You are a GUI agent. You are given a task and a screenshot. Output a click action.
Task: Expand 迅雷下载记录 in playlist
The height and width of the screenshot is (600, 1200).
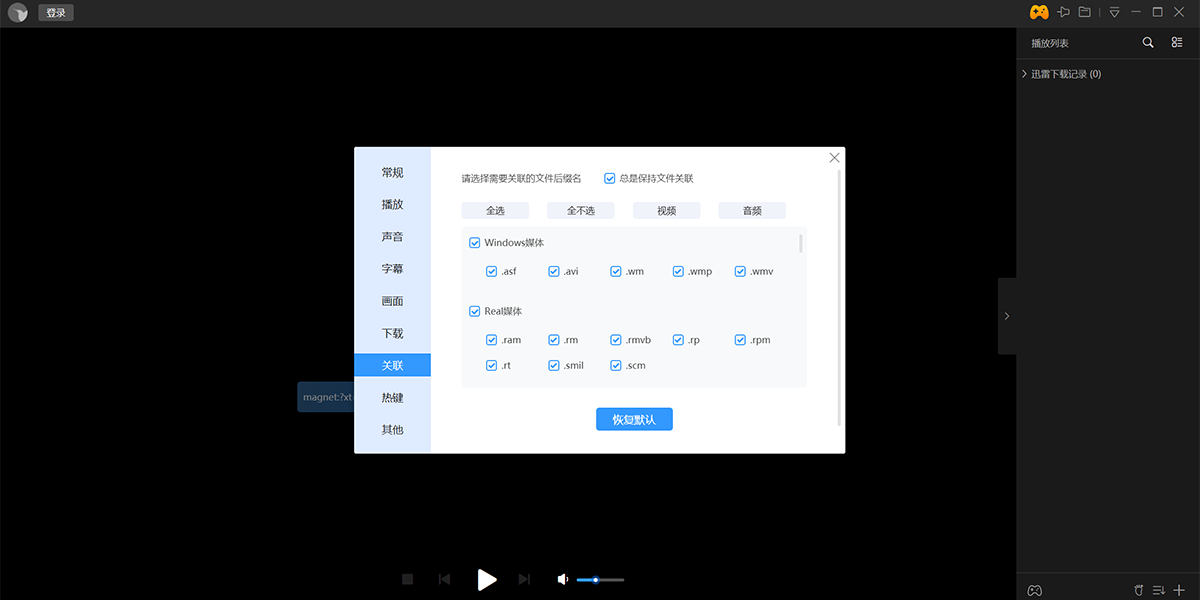click(x=1025, y=74)
